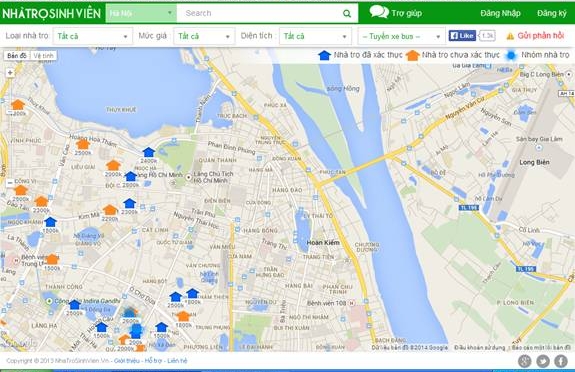Screen dimensions: 575x372
Task: Click the Google Plus footer icon
Action: click(525, 361)
